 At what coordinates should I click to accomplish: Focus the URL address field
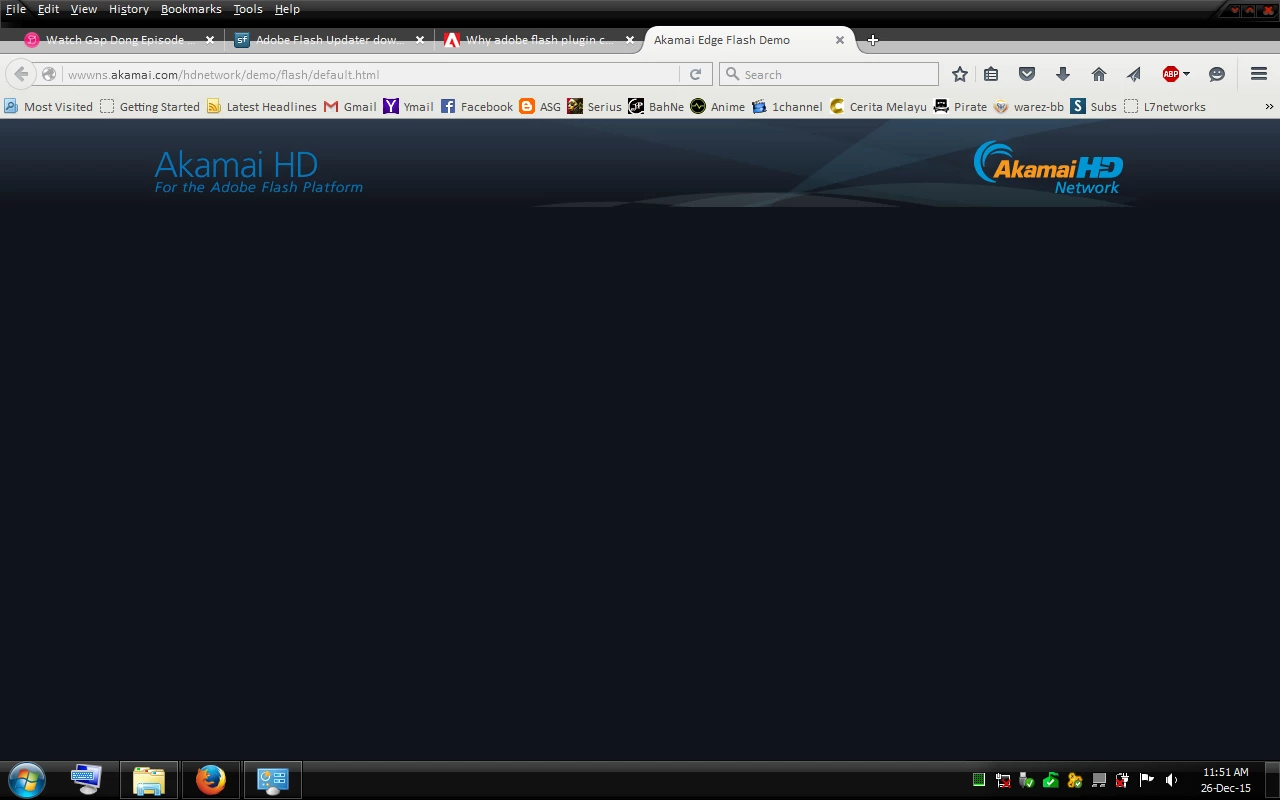tap(370, 74)
